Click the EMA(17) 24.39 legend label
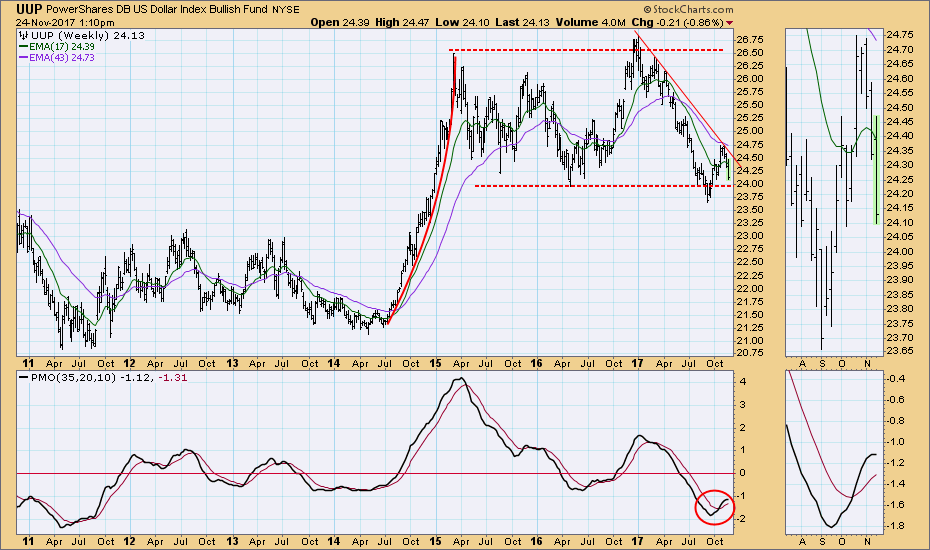The width and height of the screenshot is (930, 550). click(x=62, y=46)
